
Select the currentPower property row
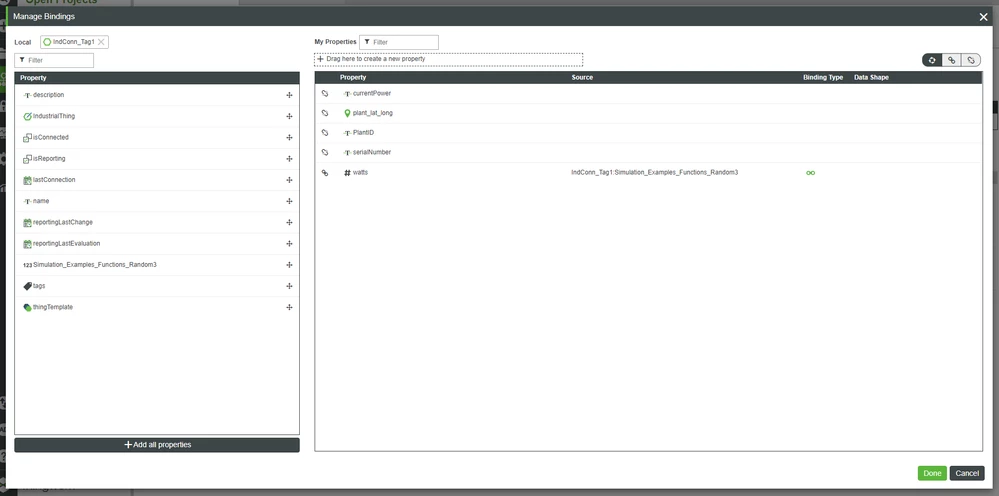tap(649, 94)
